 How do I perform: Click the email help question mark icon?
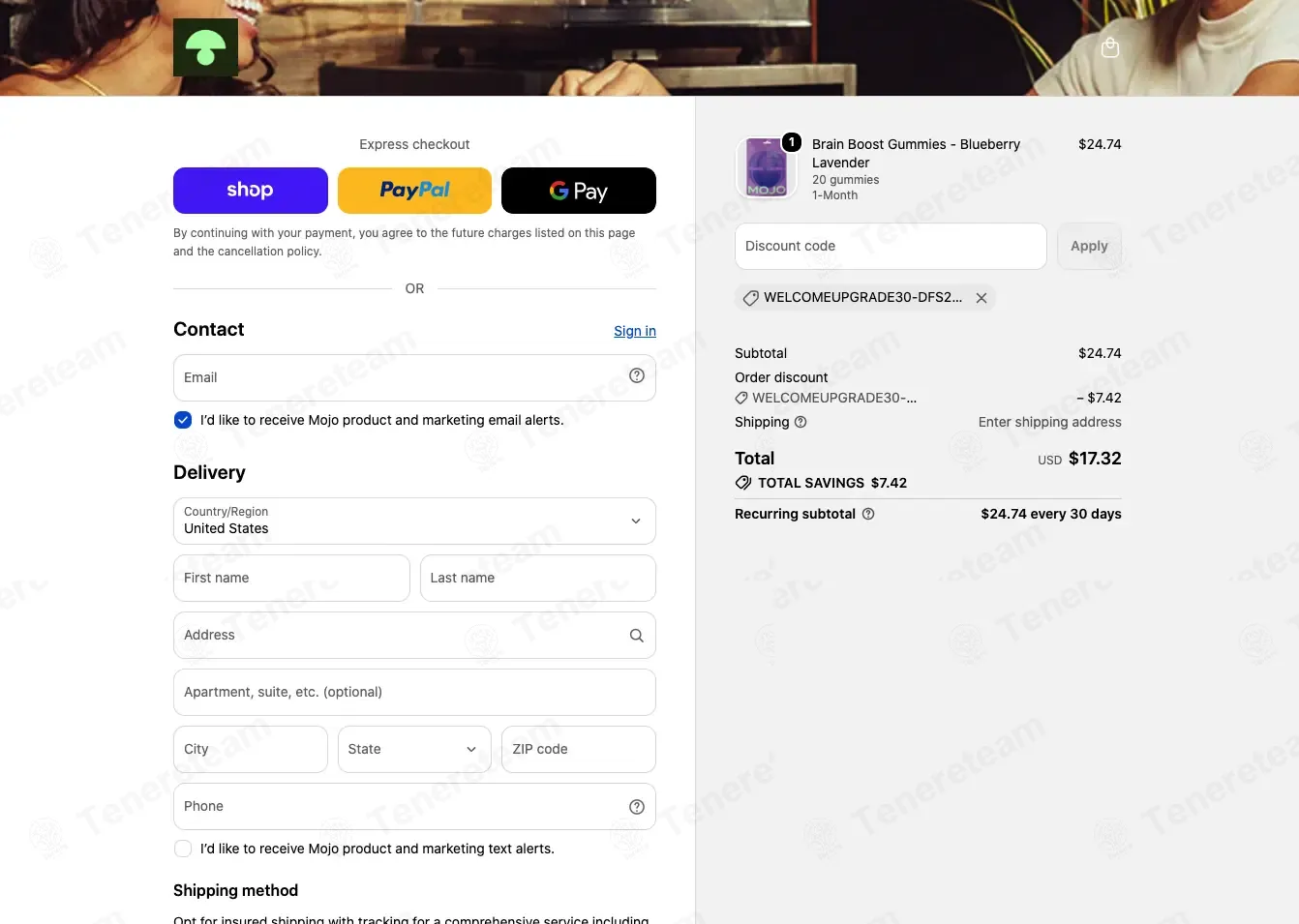coord(637,376)
